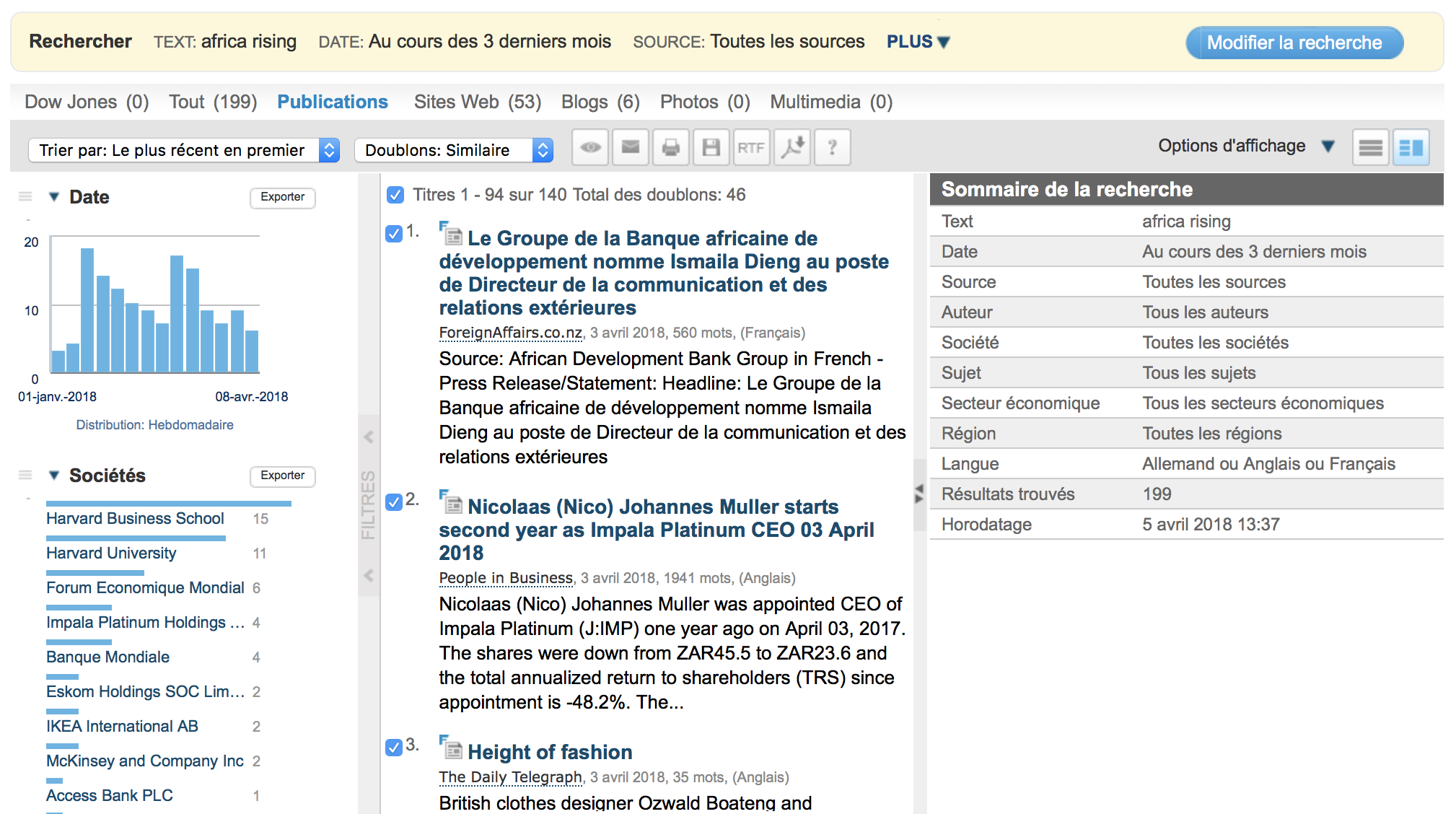Click the splitter arrows beside search summary
The image size is (1456, 814).
coord(919,494)
